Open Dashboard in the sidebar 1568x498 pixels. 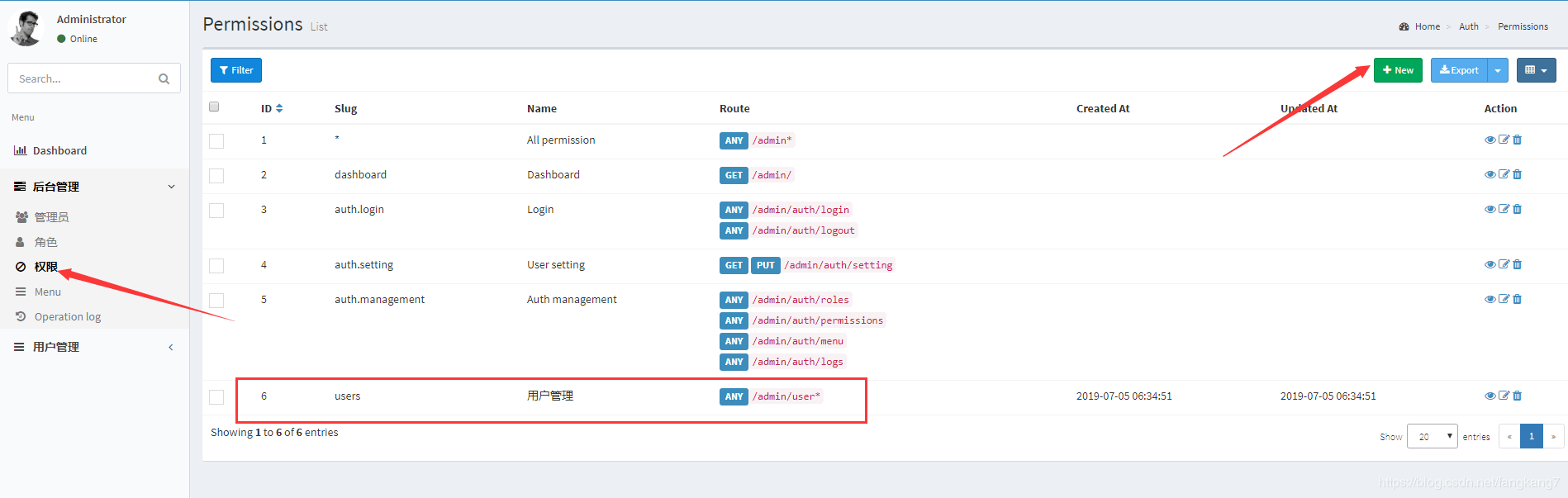click(94, 150)
